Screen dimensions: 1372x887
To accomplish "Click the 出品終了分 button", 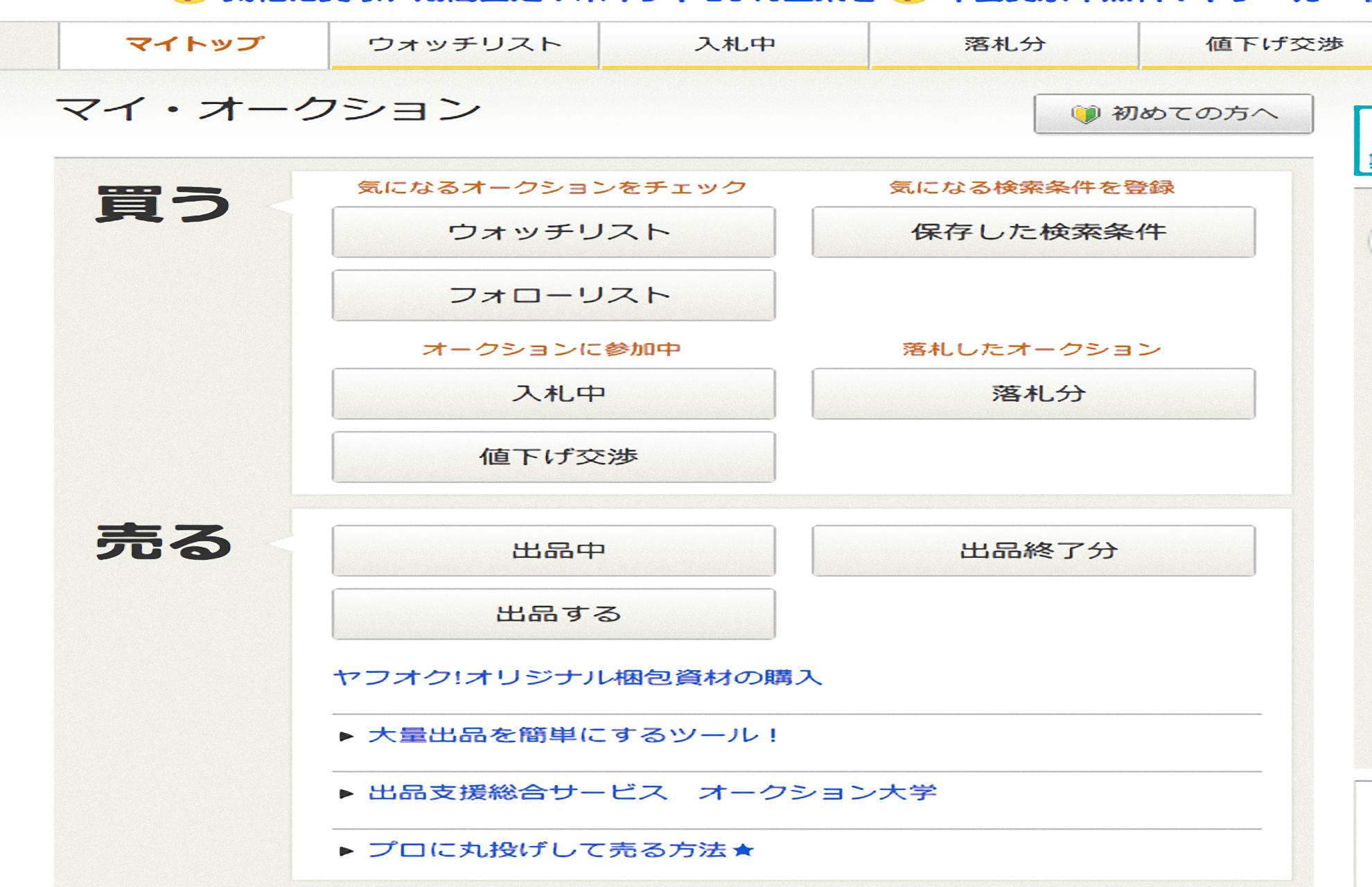I will coord(1033,551).
